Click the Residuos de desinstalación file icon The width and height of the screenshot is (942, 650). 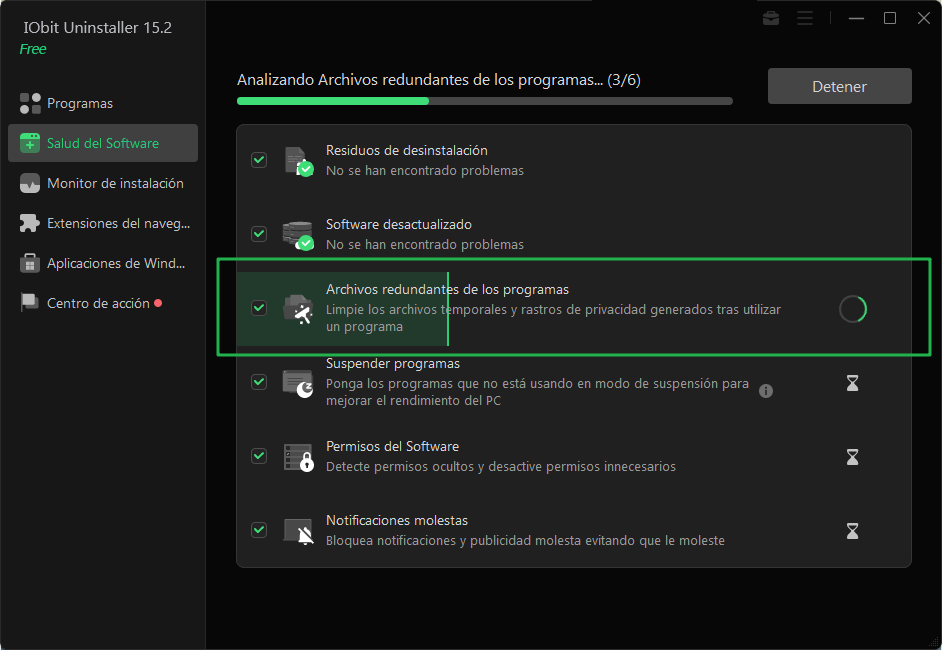pos(299,161)
